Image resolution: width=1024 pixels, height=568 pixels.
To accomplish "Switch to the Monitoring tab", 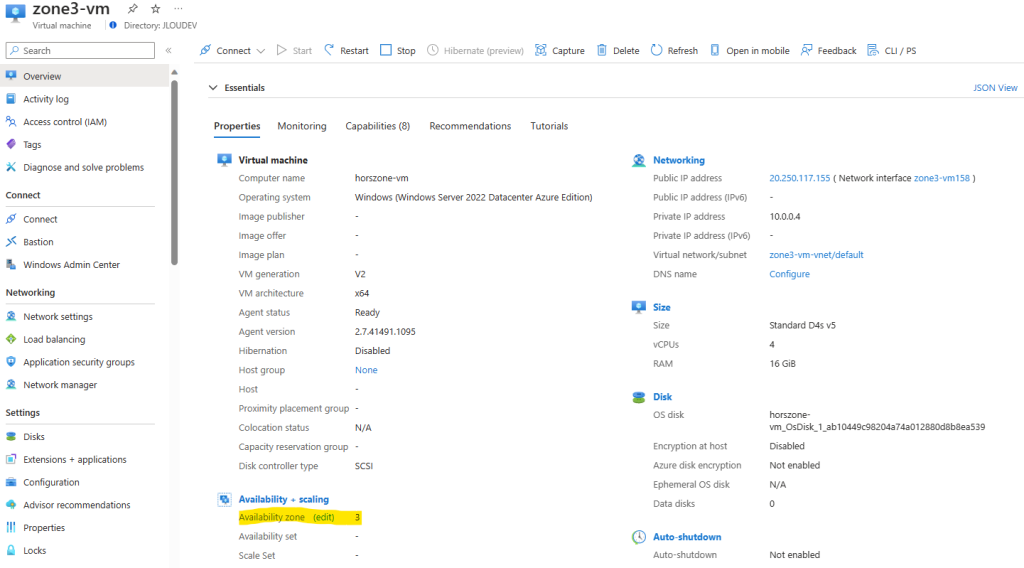I will click(x=302, y=126).
